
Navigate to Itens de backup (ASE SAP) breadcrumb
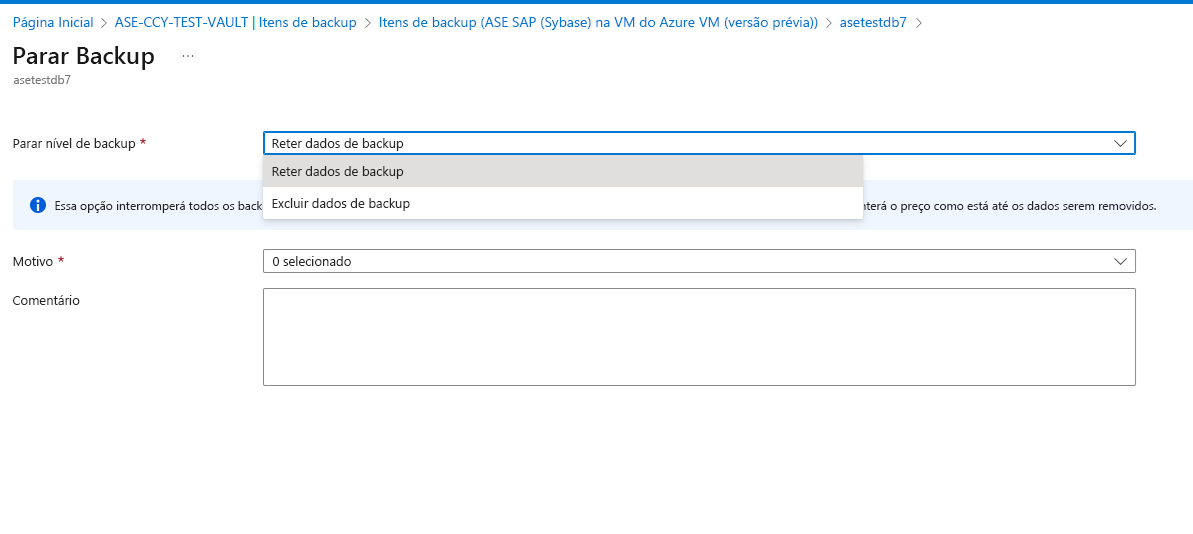coord(598,22)
